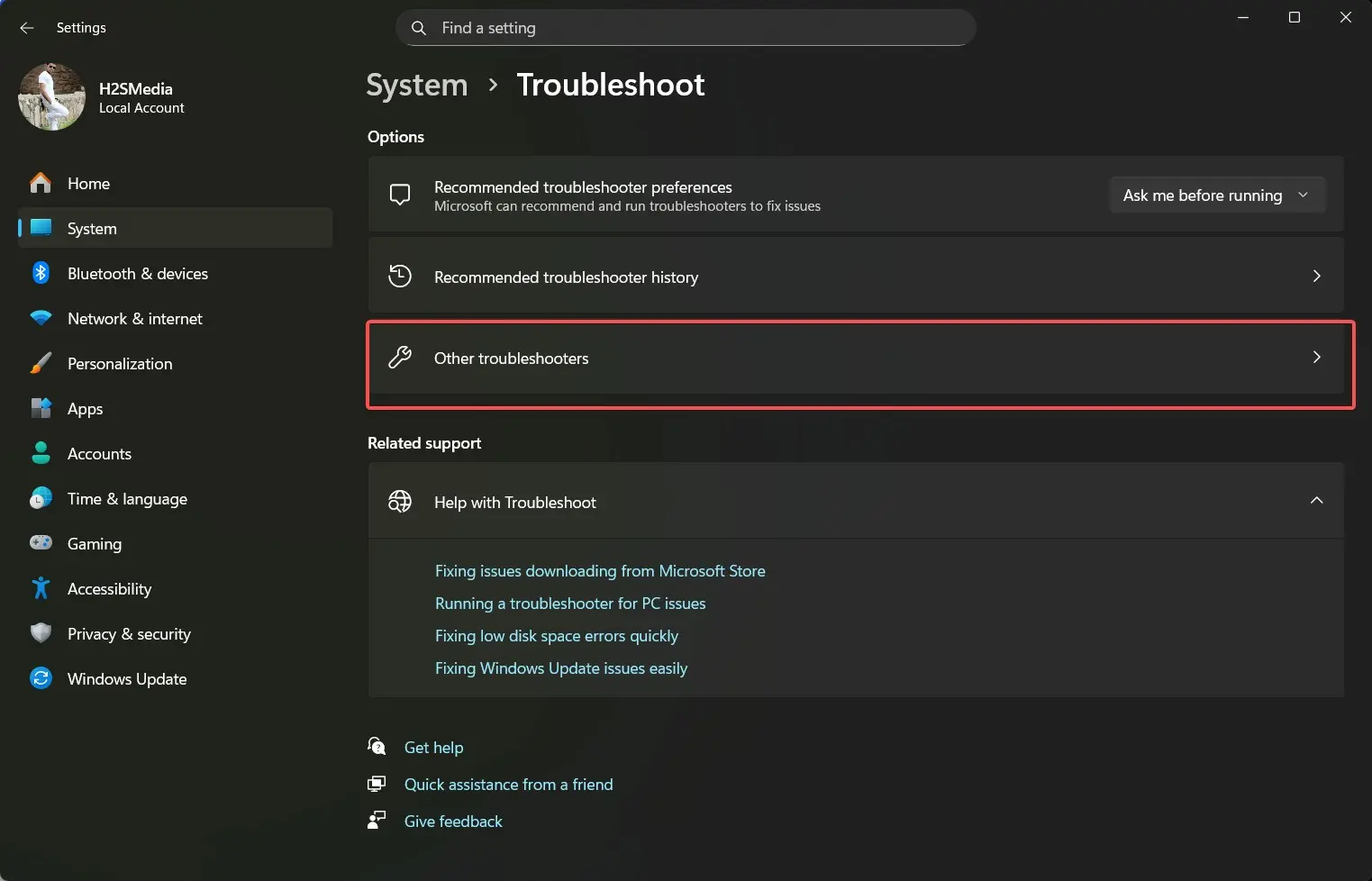The width and height of the screenshot is (1372, 881).
Task: Click the Apps icon in sidebar
Action: [x=41, y=408]
